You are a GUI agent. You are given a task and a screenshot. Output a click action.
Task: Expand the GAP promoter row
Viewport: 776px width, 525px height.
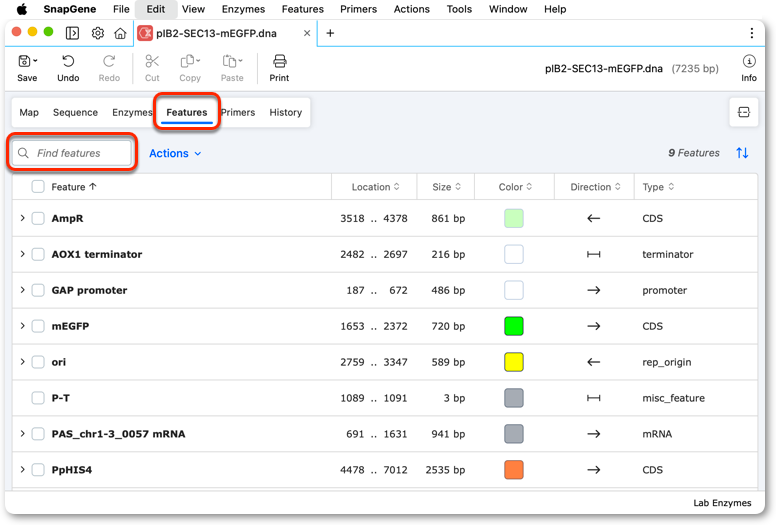22,290
